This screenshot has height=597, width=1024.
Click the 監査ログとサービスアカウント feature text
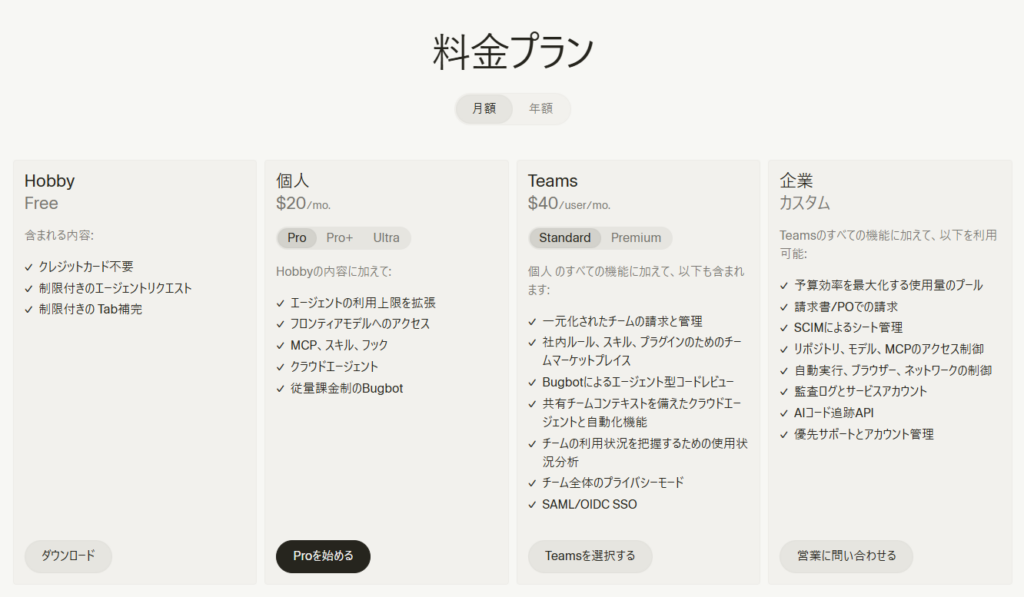[860, 391]
